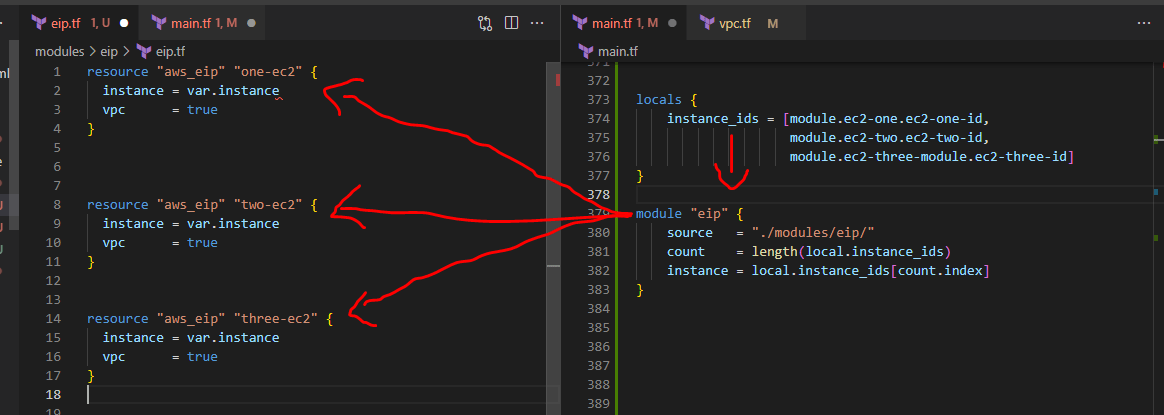The width and height of the screenshot is (1164, 415).
Task: Click resource name "one-ec2"
Action: pos(268,72)
